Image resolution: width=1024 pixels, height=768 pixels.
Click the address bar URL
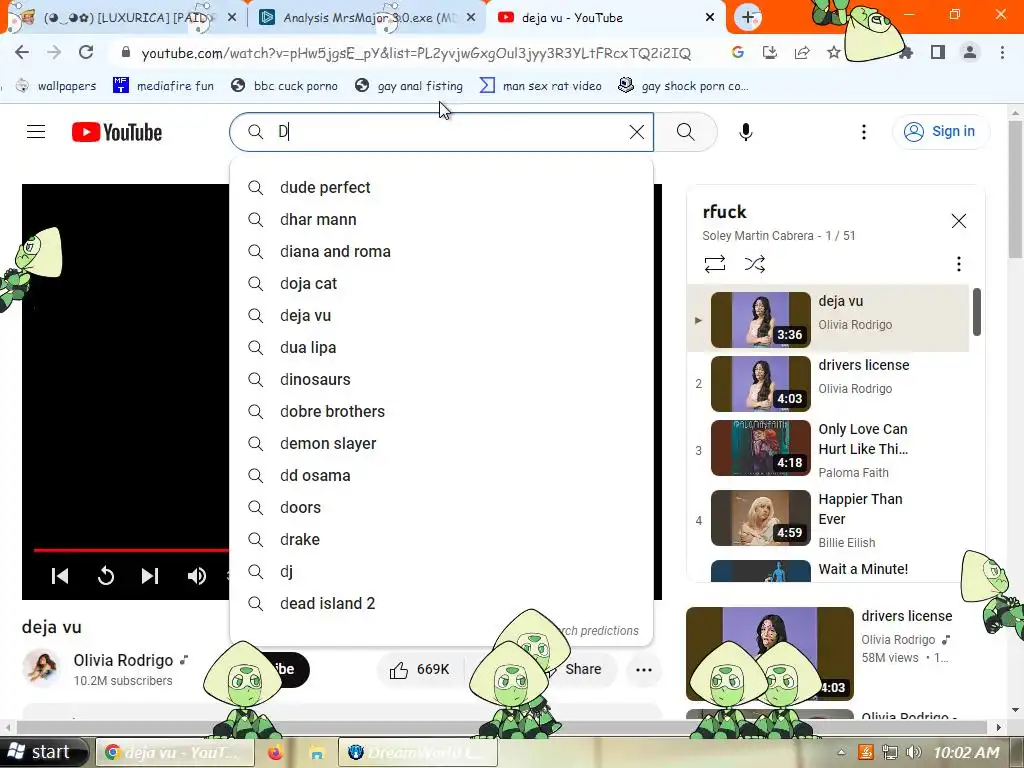point(416,53)
